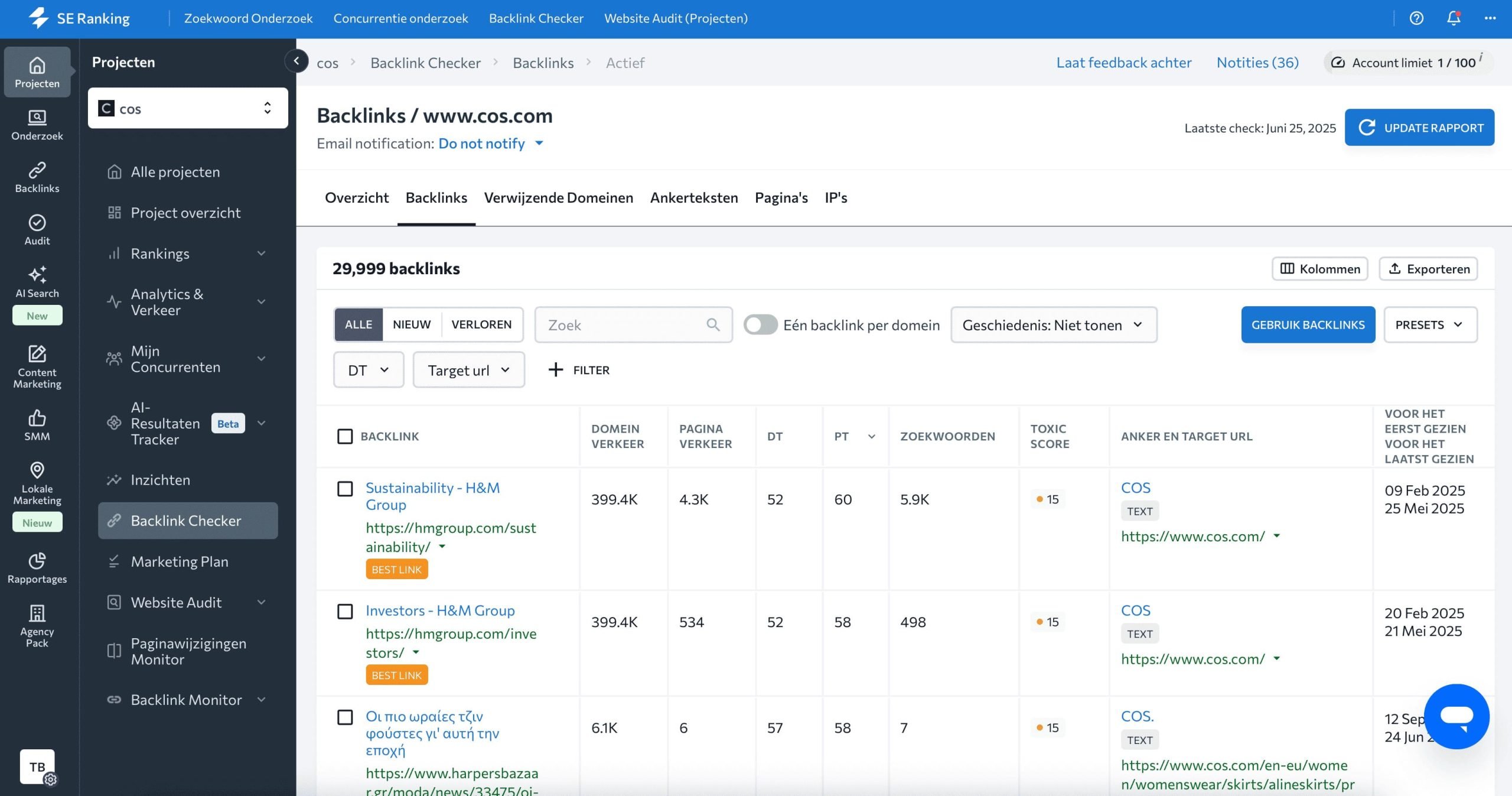Image resolution: width=1512 pixels, height=796 pixels.
Task: Add a new FILTER with plus button
Action: (x=579, y=370)
